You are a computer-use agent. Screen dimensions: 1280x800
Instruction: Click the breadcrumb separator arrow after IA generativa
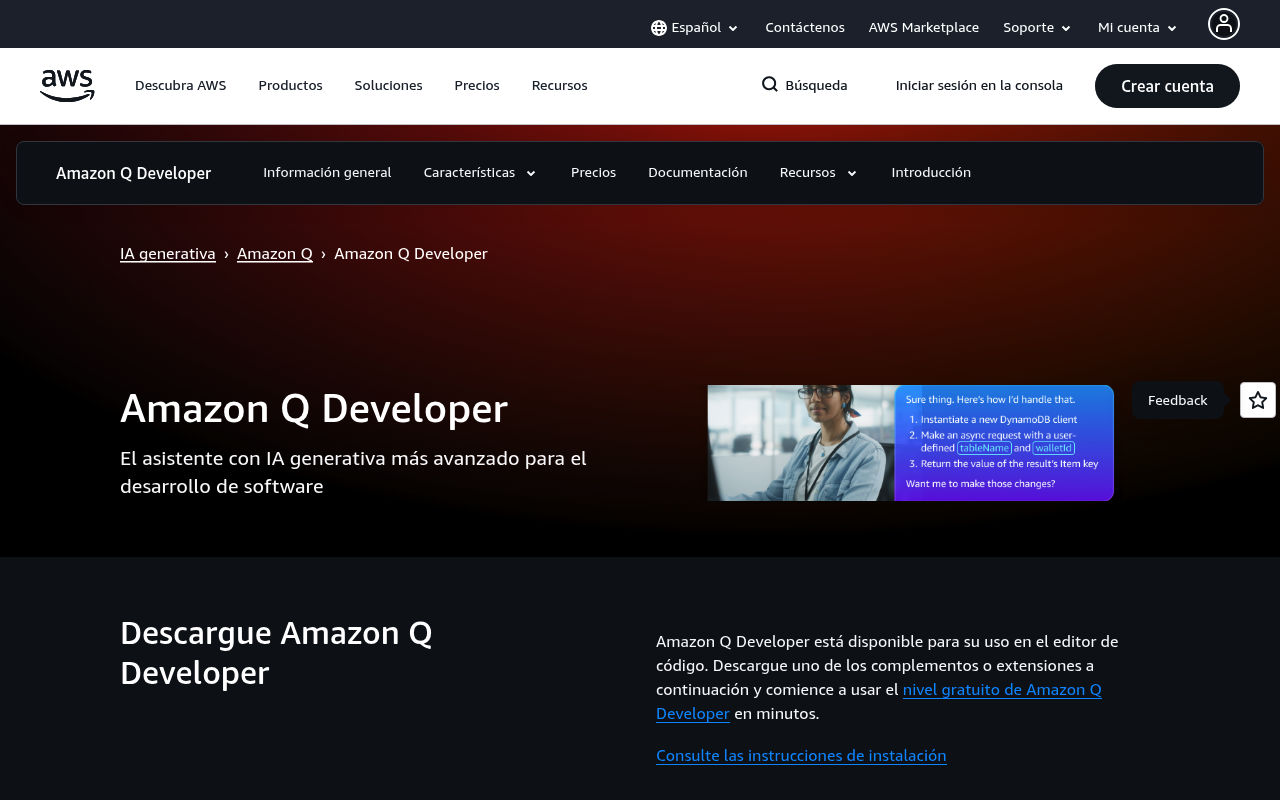coord(226,252)
